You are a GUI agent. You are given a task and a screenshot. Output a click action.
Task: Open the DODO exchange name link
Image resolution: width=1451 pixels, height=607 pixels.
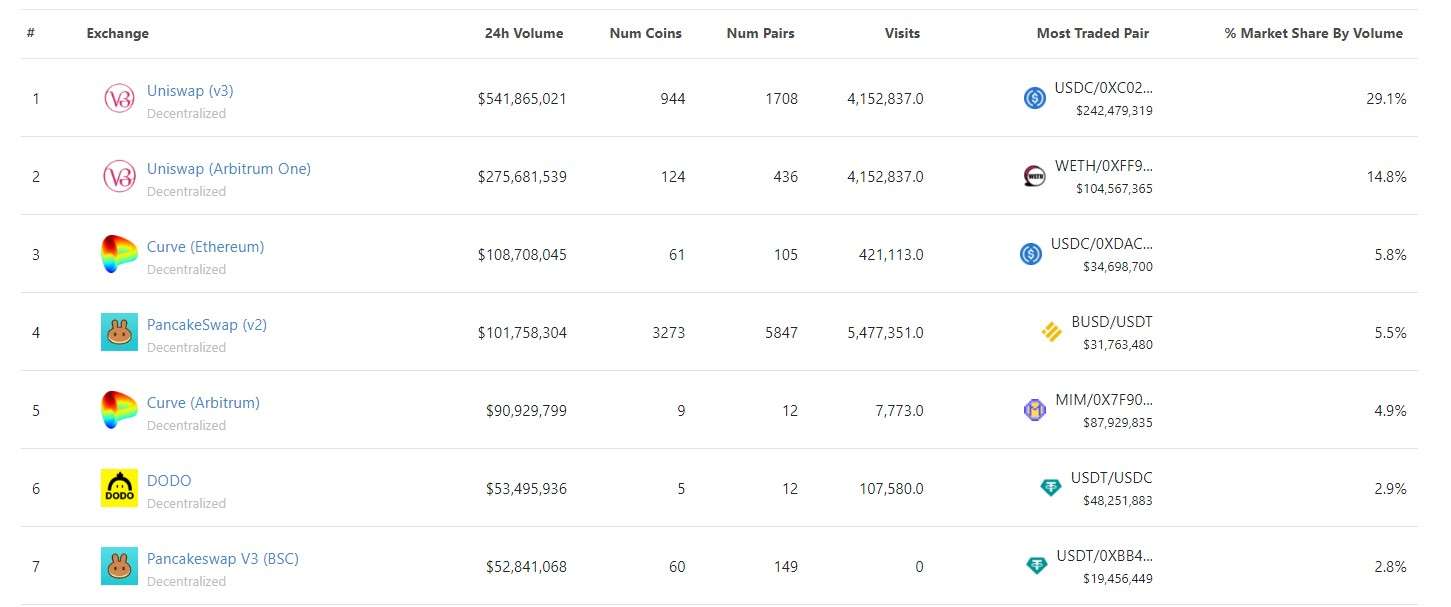[169, 481]
